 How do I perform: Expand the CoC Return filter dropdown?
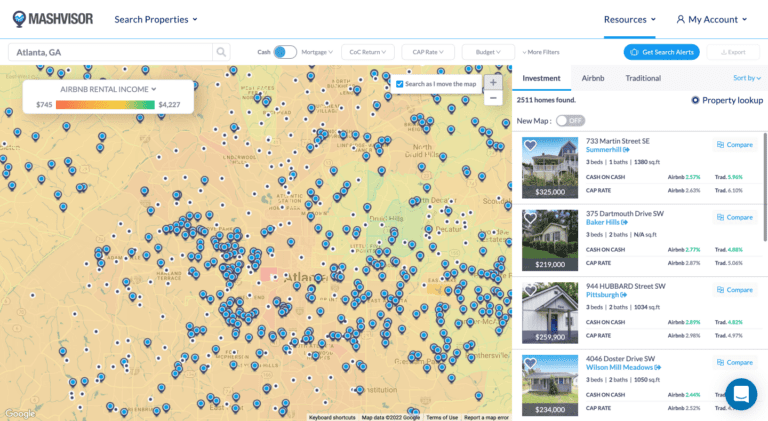click(x=366, y=52)
